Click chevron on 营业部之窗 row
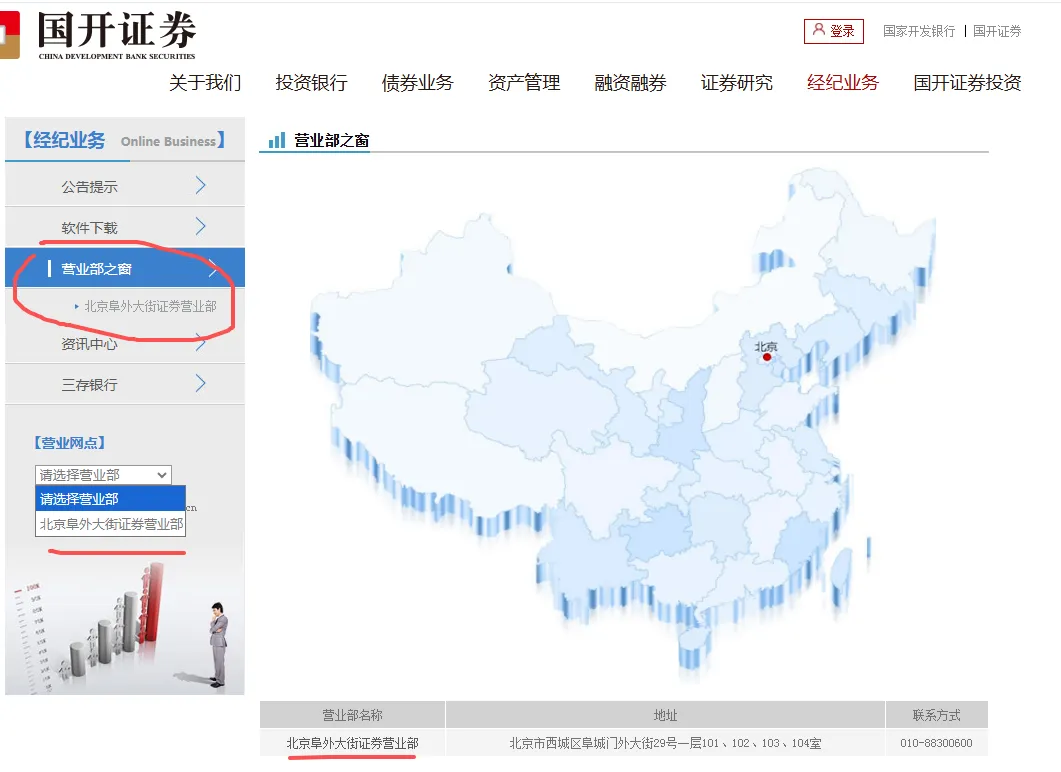 [x=213, y=268]
